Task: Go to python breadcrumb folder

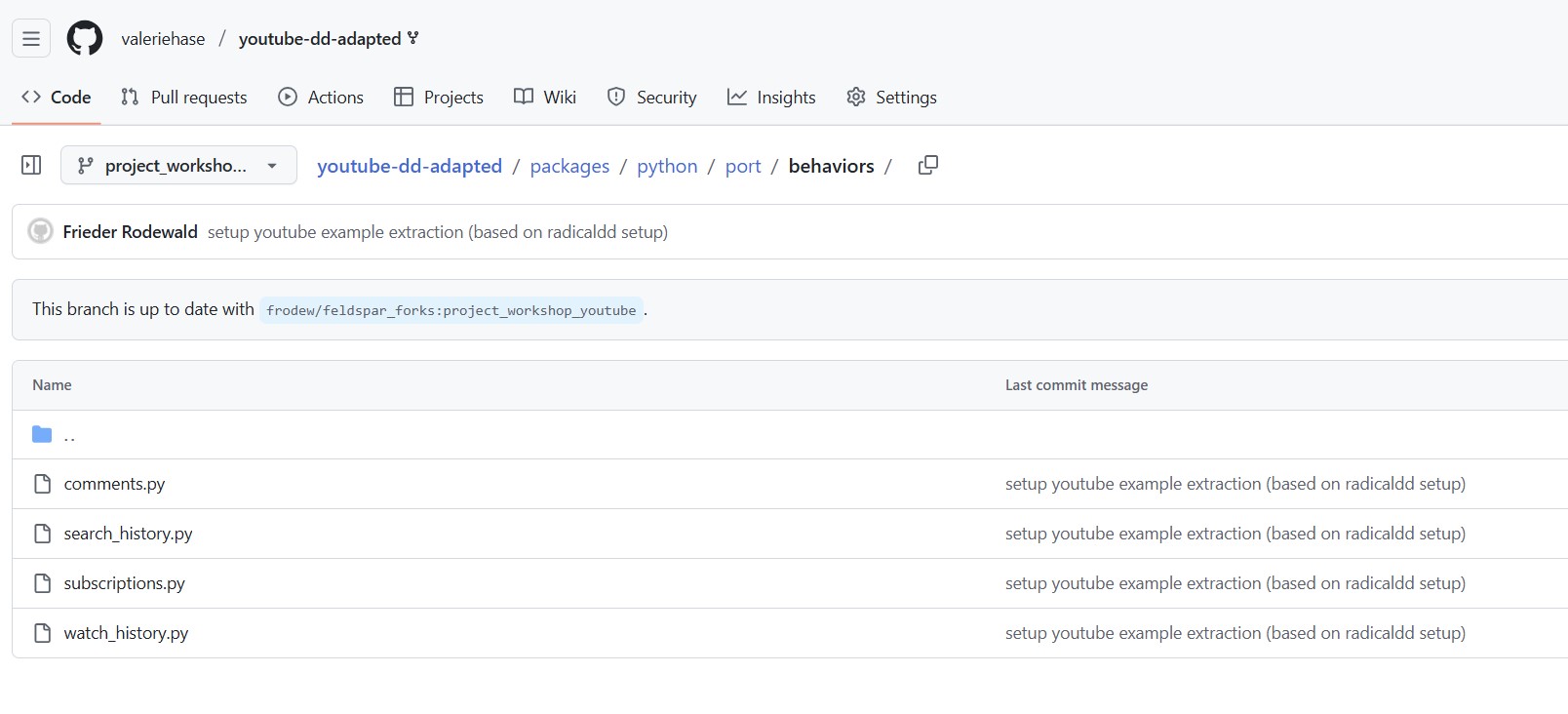Action: [667, 167]
